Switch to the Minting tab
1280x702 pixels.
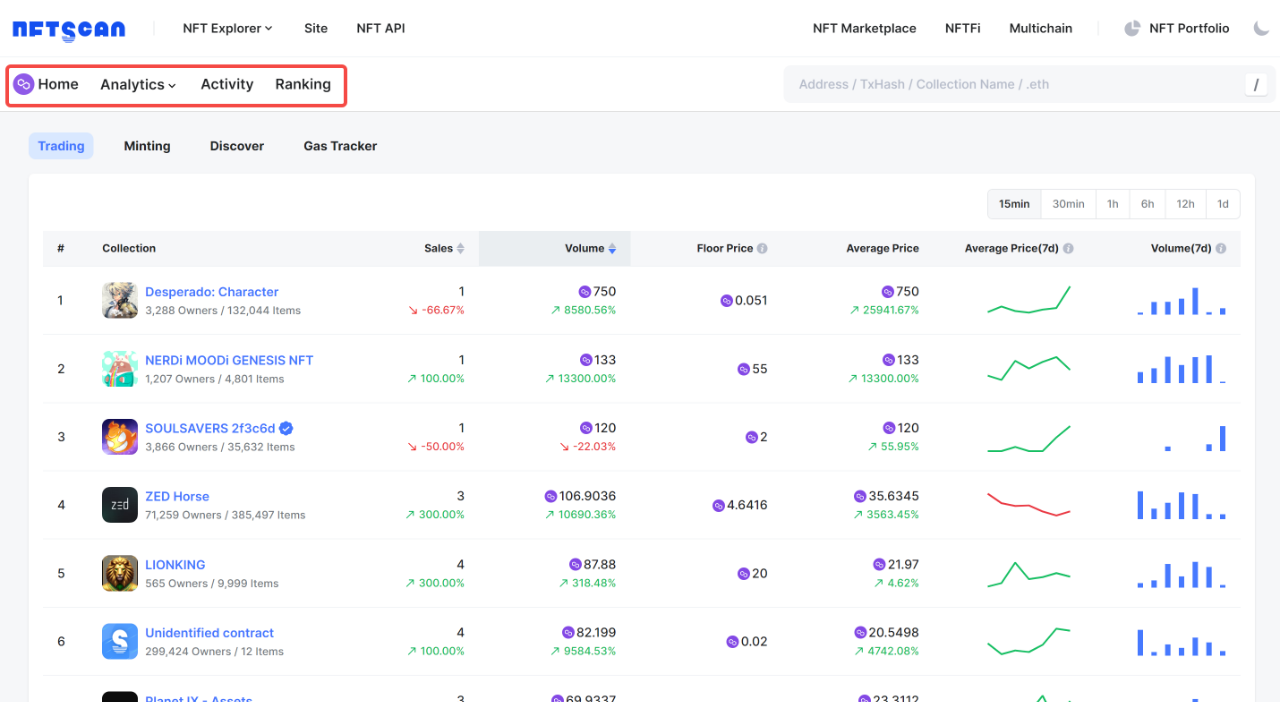147,146
